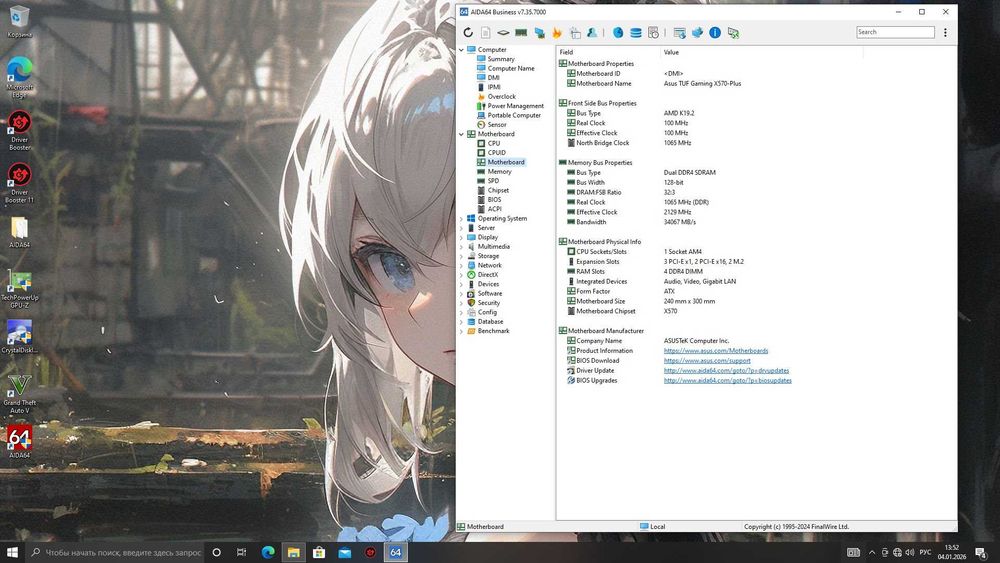Image resolution: width=1000 pixels, height=563 pixels.
Task: Click the window-with-download-arrow toolbar icon
Action: [680, 33]
